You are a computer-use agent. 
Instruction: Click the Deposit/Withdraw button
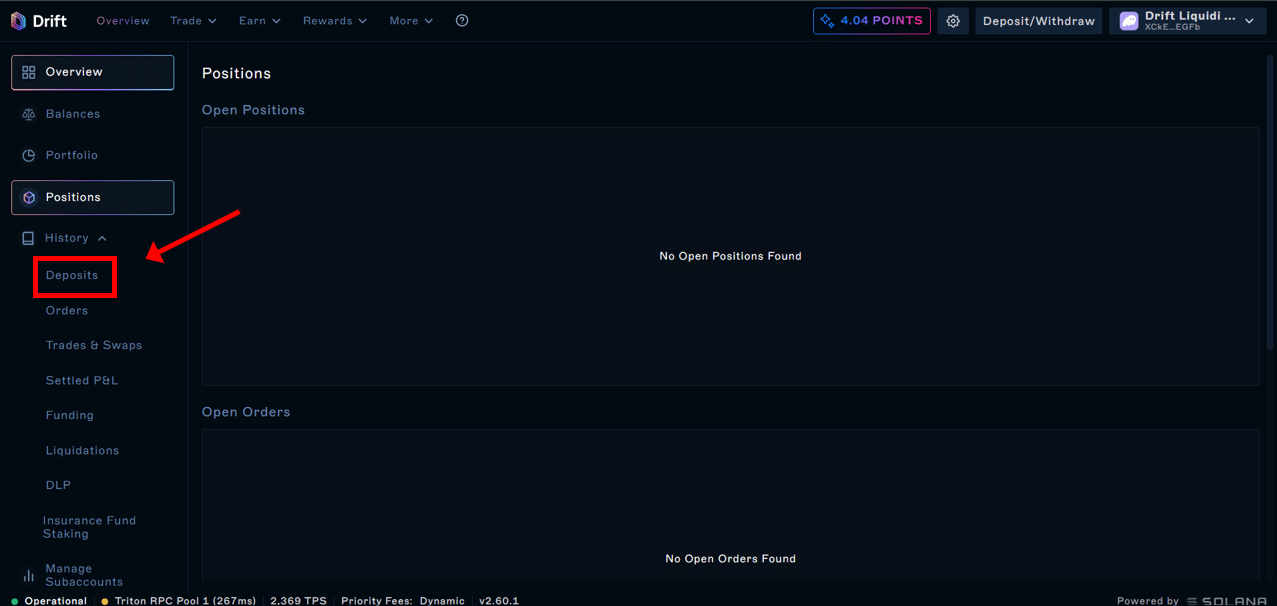click(x=1039, y=21)
